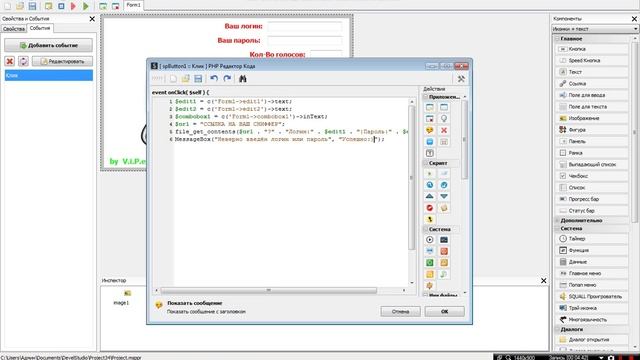
Task: Pick the Поле для ввода component
Action: (592, 95)
